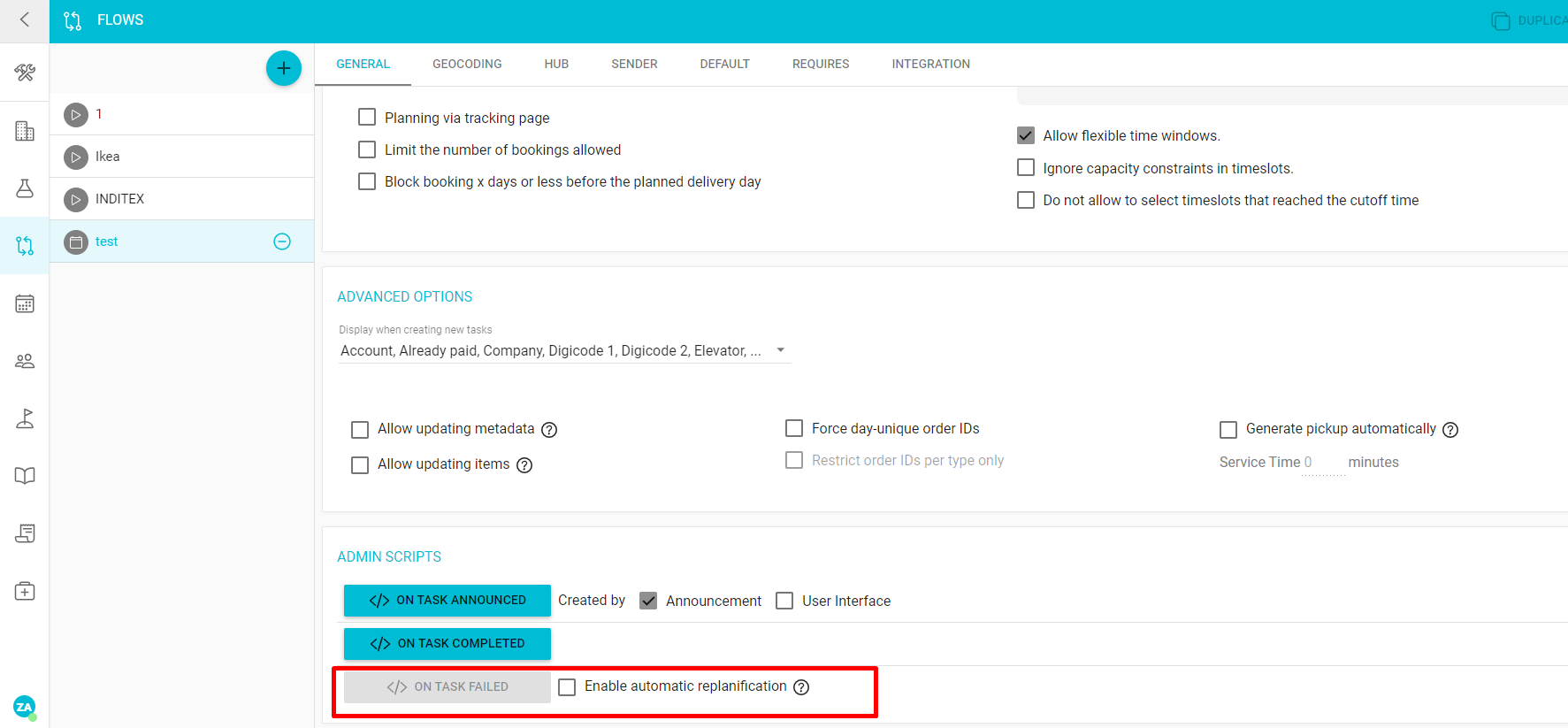Open the users group icon in sidebar
Viewport: 1568px width, 728px height.
click(x=25, y=361)
